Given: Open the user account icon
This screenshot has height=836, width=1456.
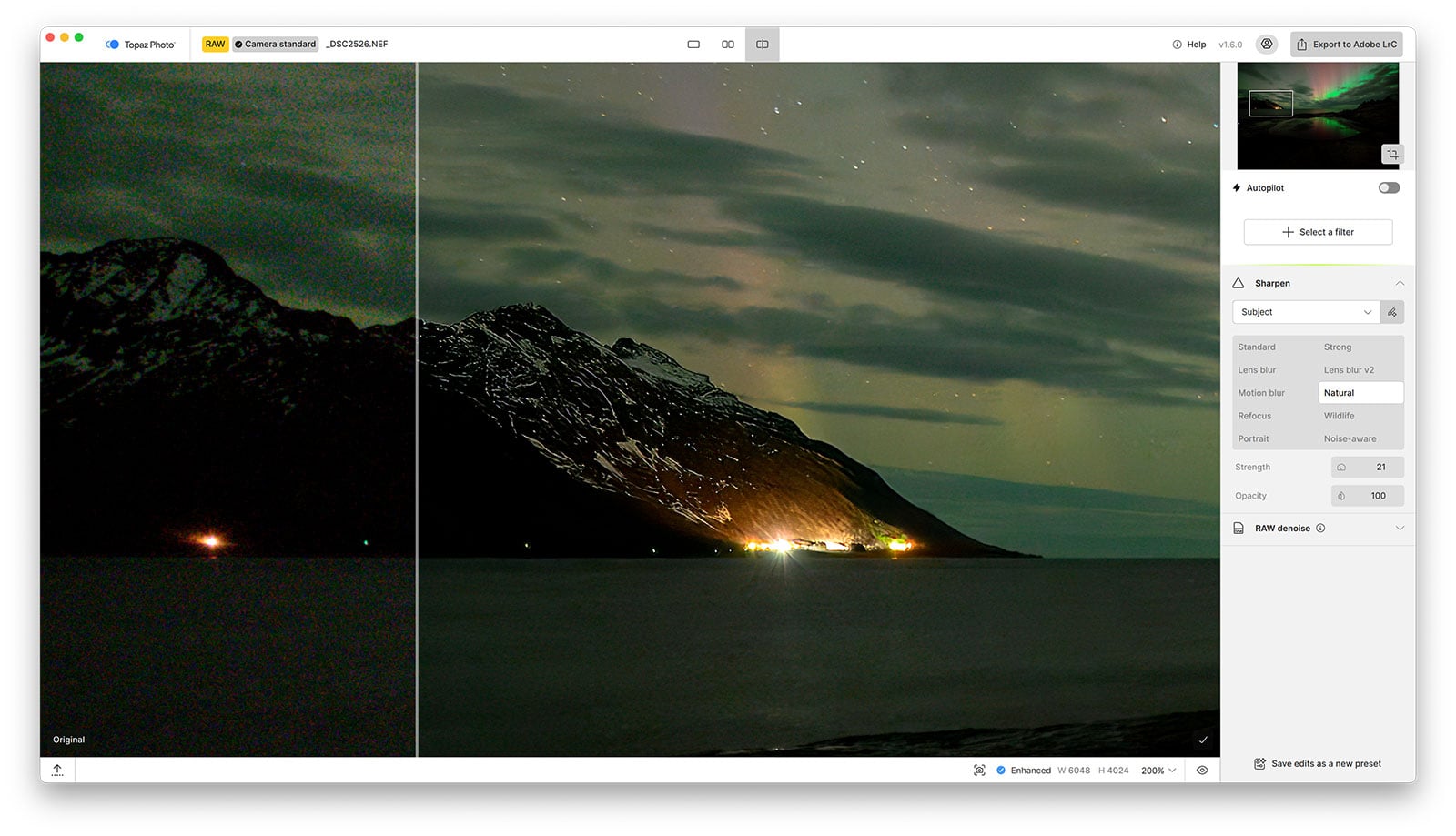Looking at the screenshot, I should point(1267,44).
